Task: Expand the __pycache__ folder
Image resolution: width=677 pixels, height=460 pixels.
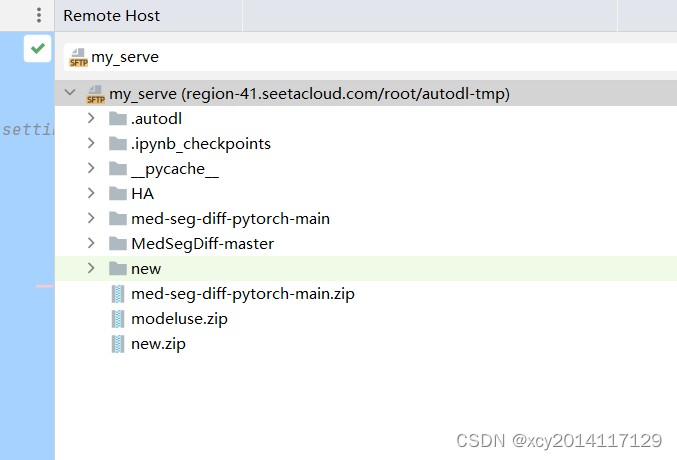Action: click(91, 168)
